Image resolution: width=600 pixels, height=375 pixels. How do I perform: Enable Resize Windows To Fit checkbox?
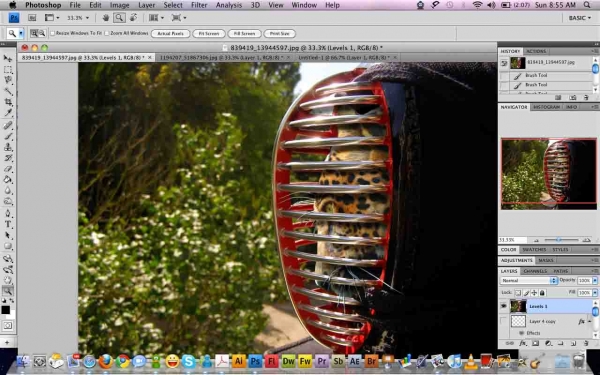(x=53, y=33)
